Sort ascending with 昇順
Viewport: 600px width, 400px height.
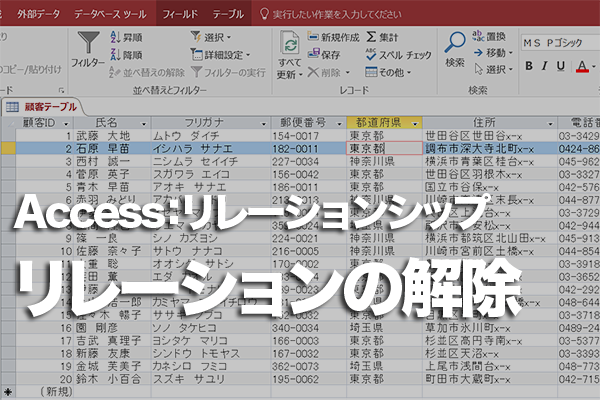[x=126, y=37]
